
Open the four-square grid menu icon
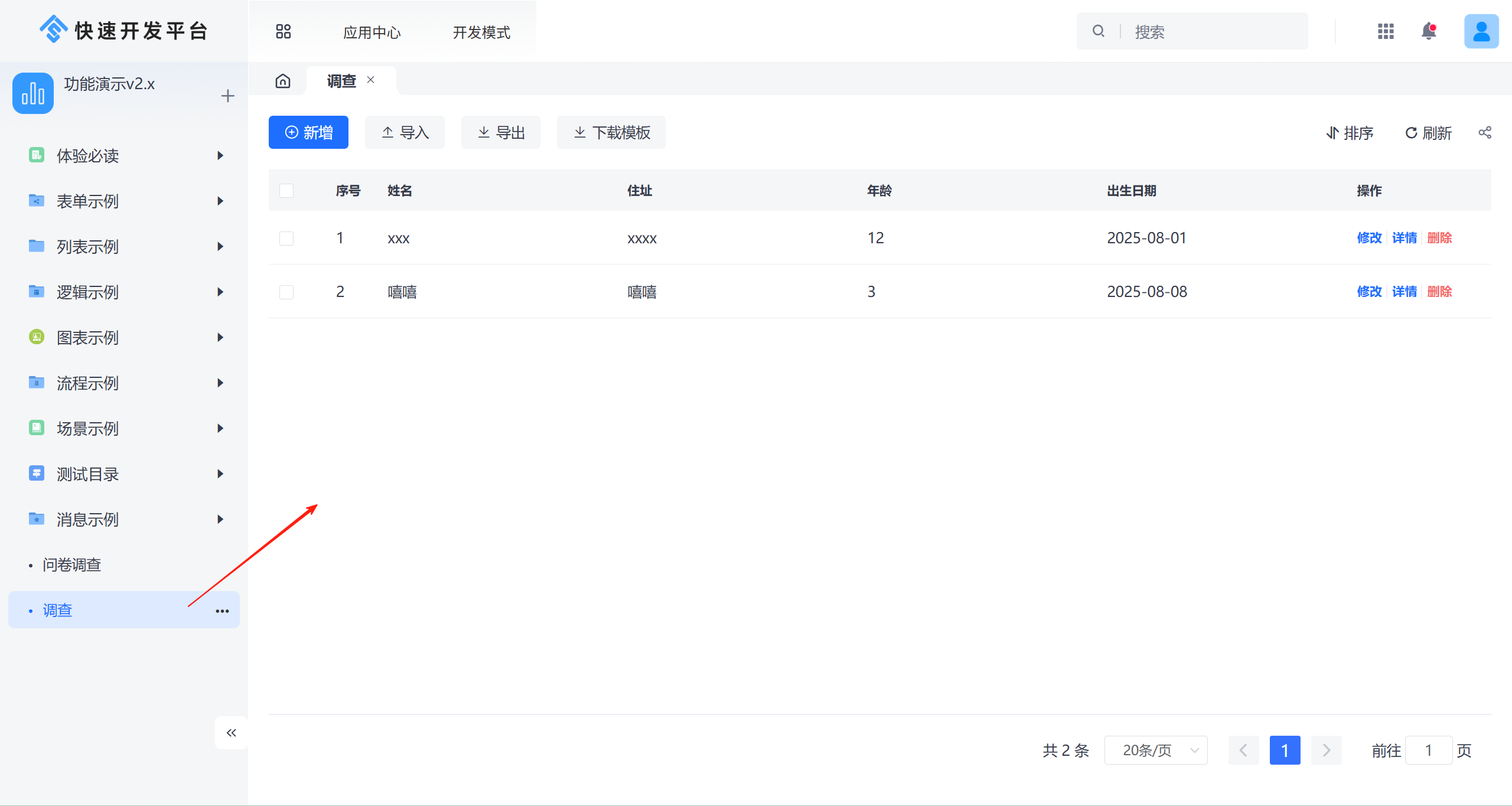(283, 31)
